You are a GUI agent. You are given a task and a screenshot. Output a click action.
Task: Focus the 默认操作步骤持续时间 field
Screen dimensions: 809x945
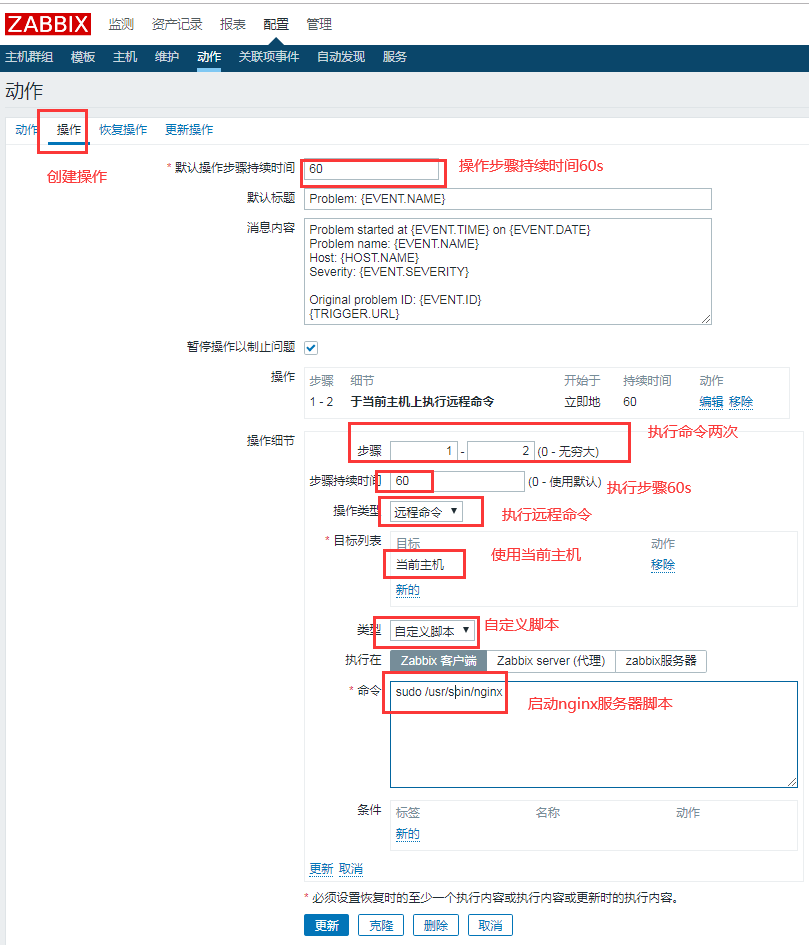371,169
